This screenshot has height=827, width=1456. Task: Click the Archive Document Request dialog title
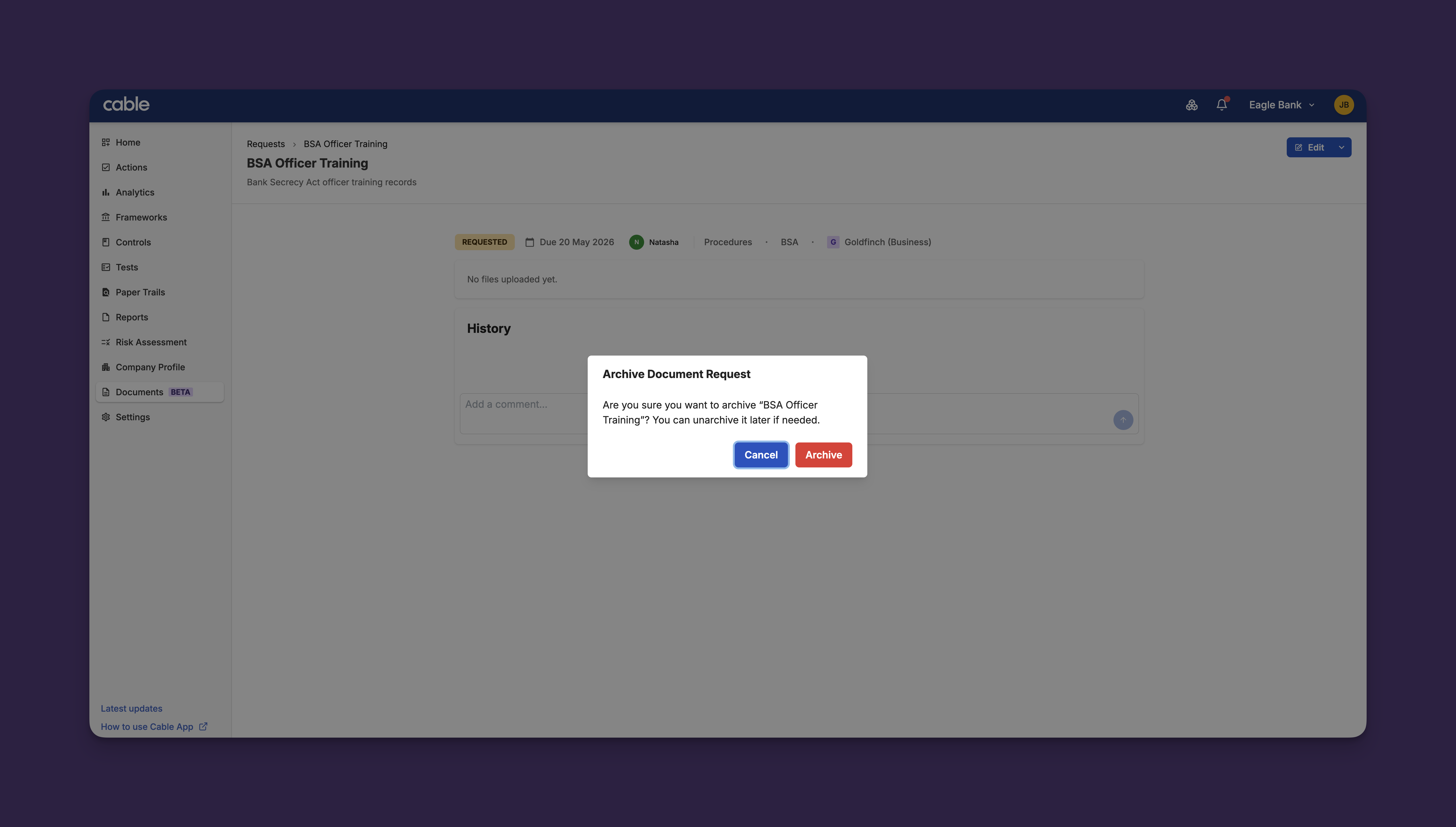(676, 374)
